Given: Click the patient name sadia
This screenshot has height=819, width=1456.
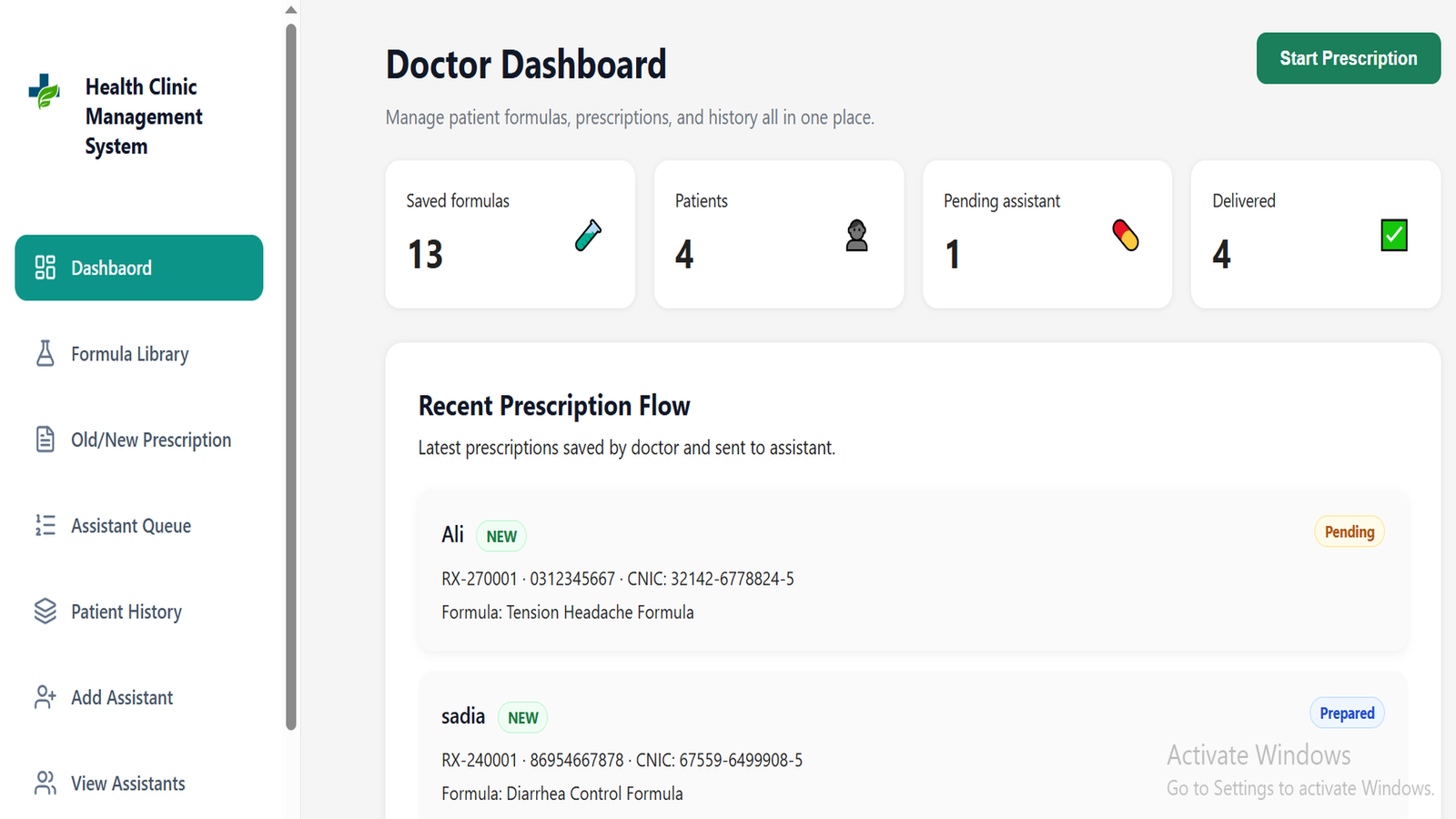Looking at the screenshot, I should click(x=463, y=716).
